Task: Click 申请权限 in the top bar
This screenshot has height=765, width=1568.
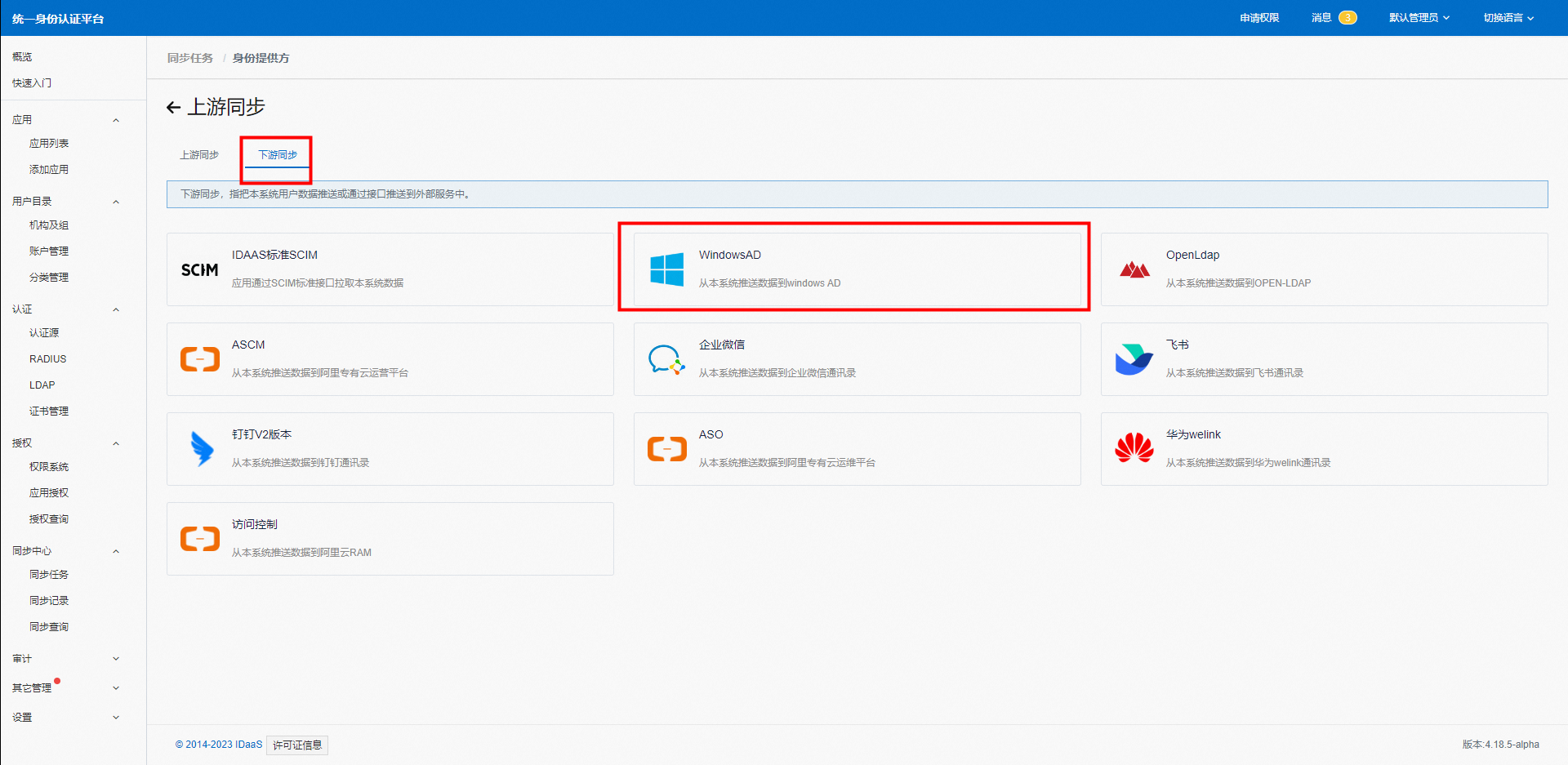Action: point(1259,18)
